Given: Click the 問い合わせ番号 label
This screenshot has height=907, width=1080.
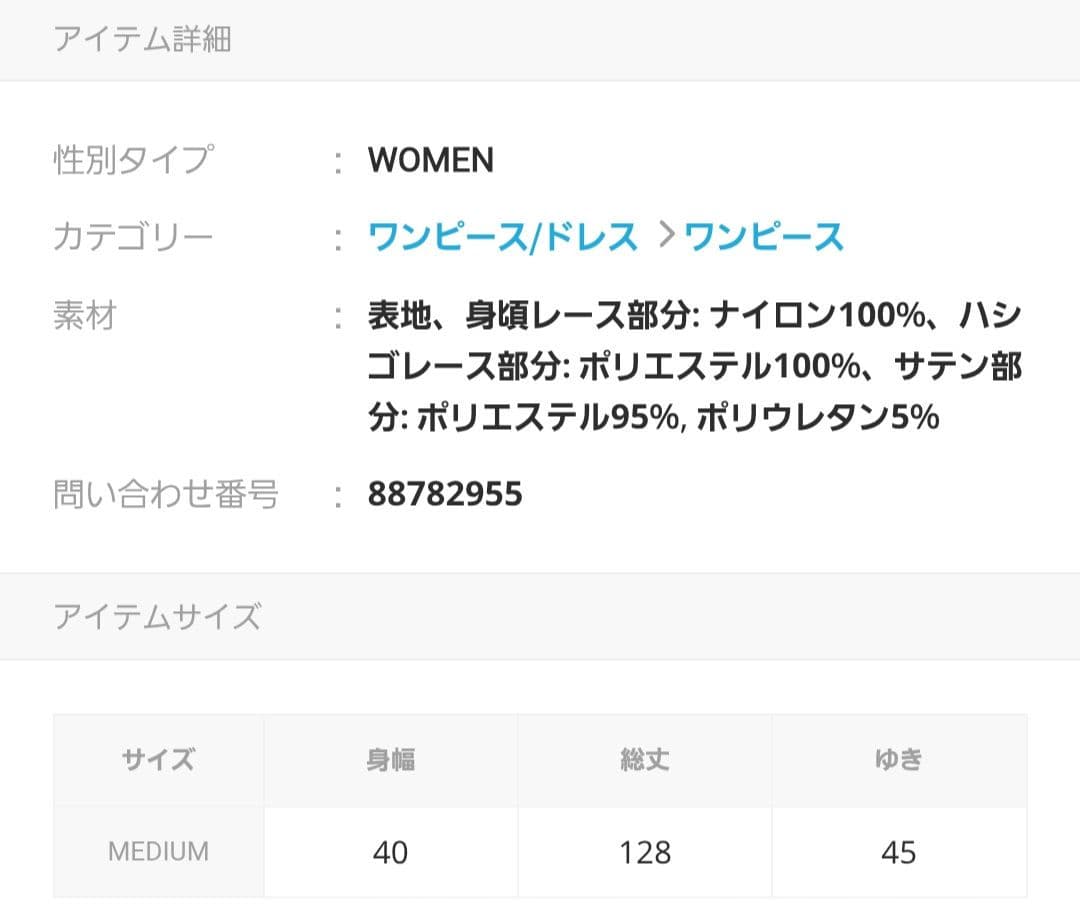Looking at the screenshot, I should [x=166, y=494].
